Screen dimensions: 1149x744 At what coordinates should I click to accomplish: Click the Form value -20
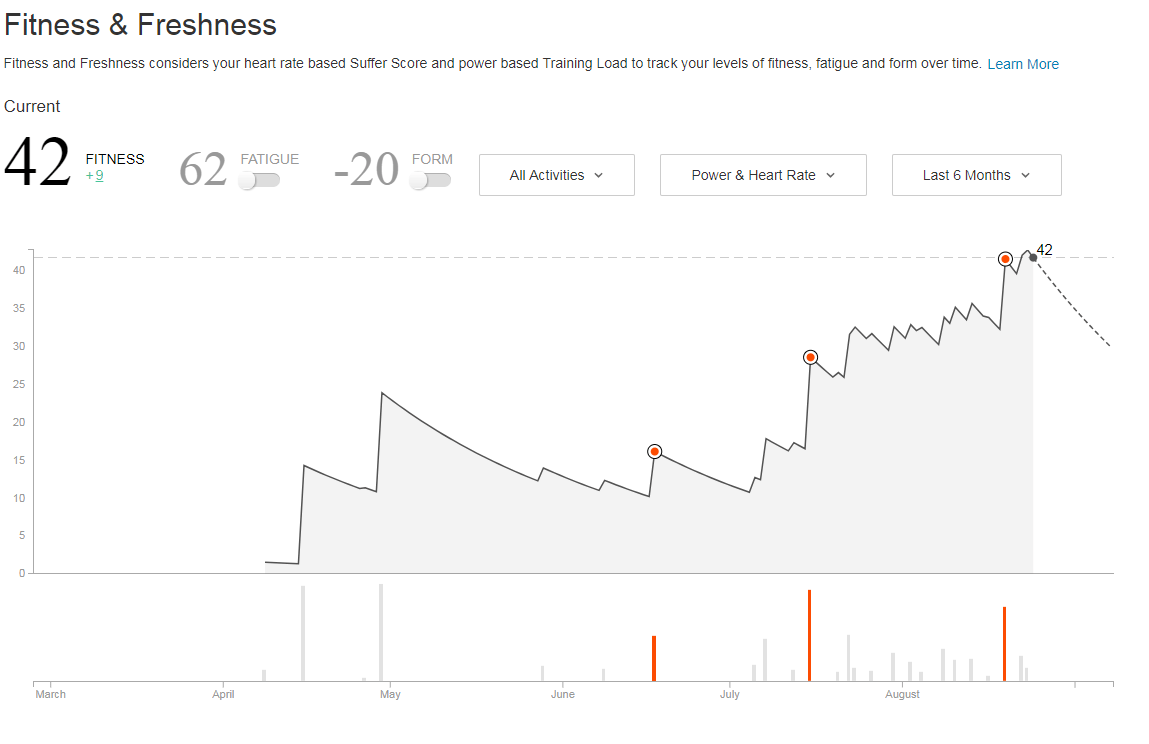pyautogui.click(x=366, y=169)
